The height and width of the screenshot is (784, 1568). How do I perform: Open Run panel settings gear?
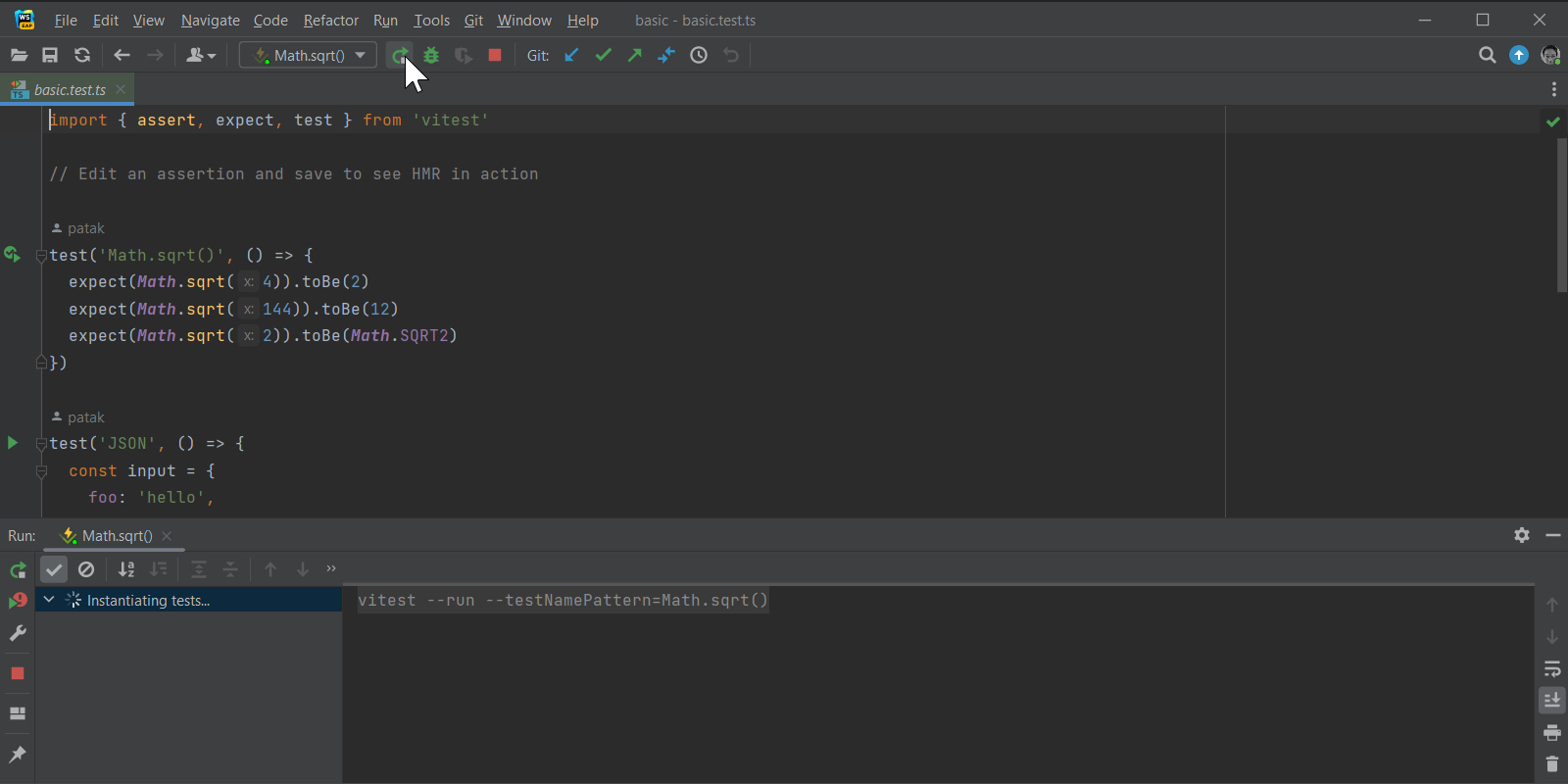coord(1521,535)
